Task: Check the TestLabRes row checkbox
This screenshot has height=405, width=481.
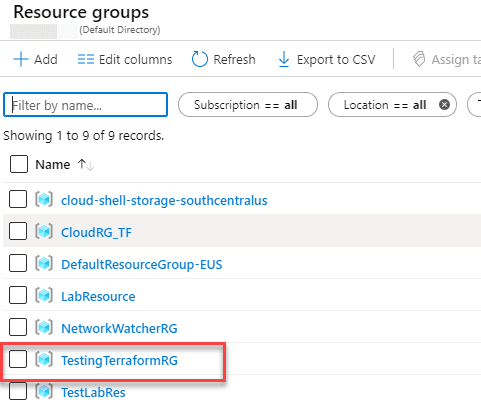Action: click(x=18, y=391)
